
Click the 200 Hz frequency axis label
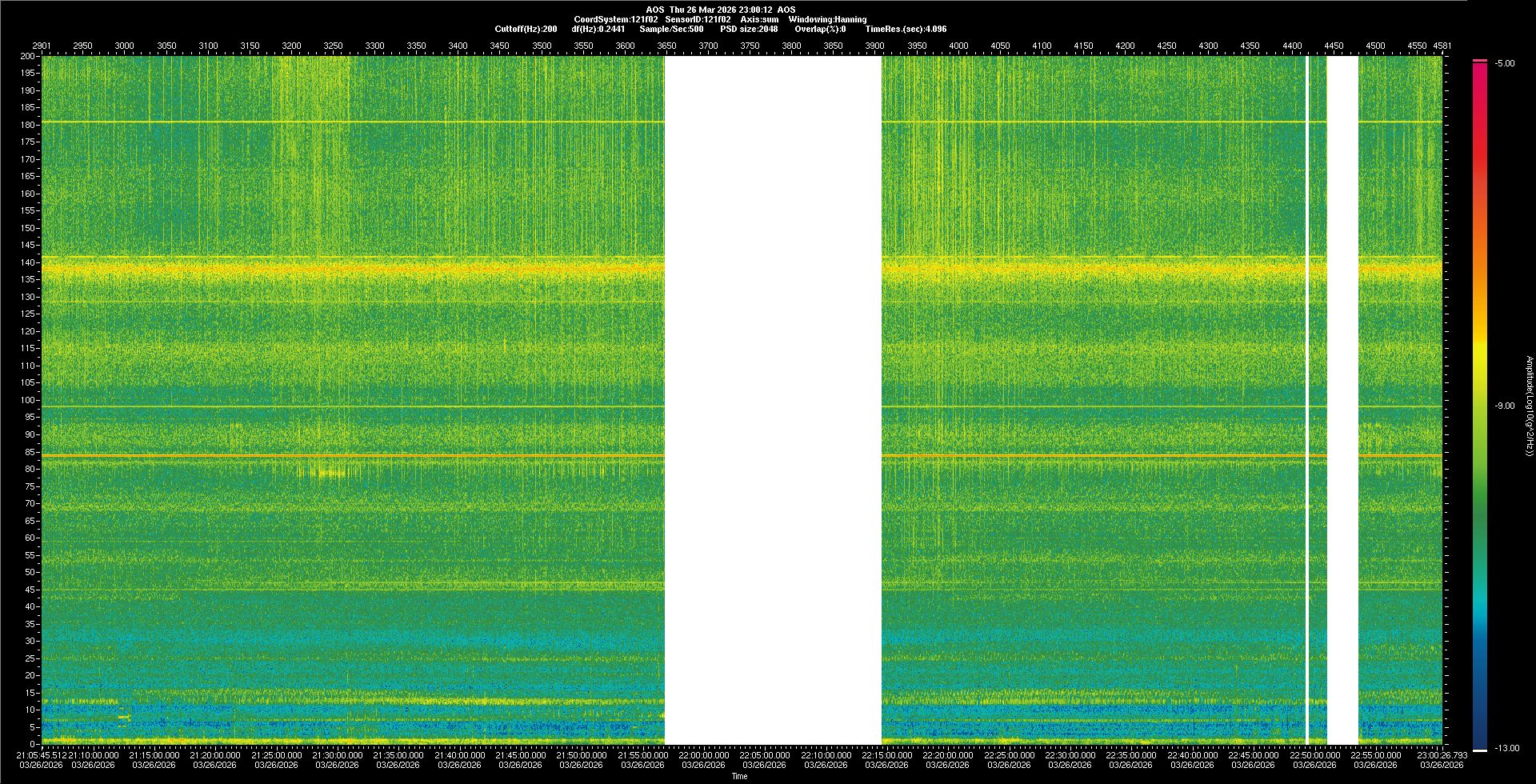click(x=28, y=56)
